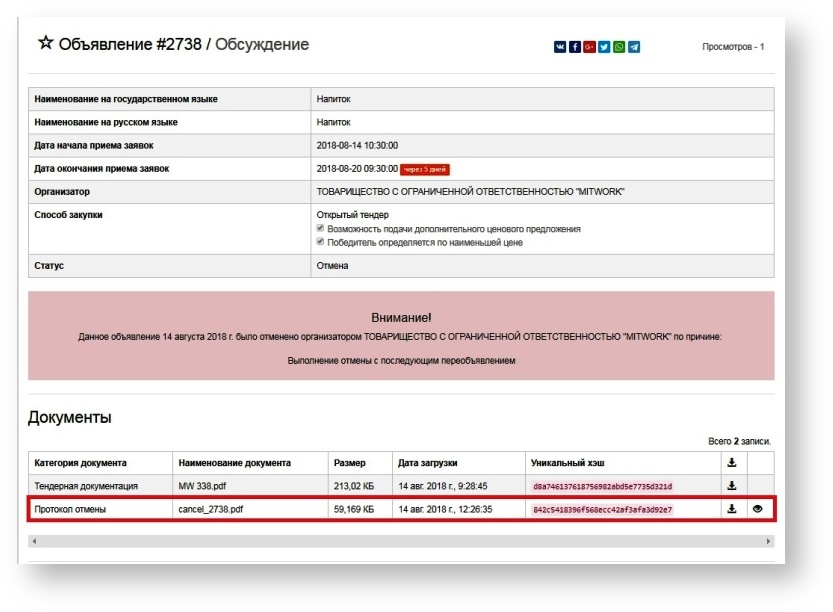Download cancel_2738.pdf file

pyautogui.click(x=732, y=509)
